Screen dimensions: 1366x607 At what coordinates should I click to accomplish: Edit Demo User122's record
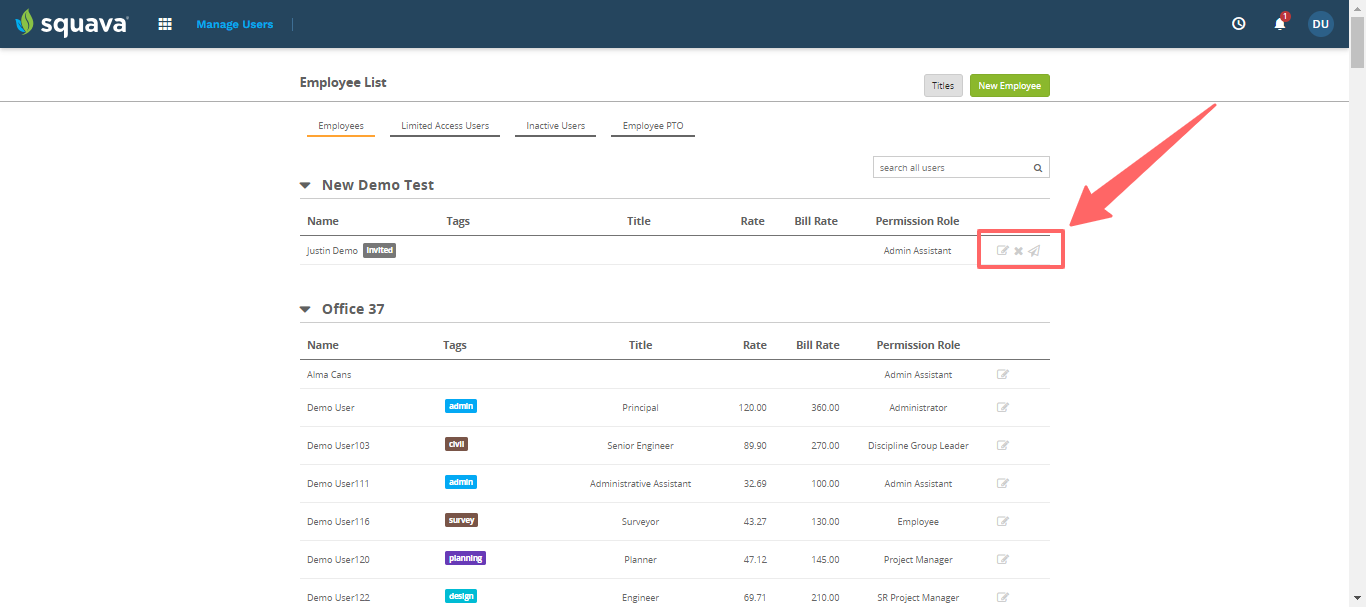pos(1003,598)
